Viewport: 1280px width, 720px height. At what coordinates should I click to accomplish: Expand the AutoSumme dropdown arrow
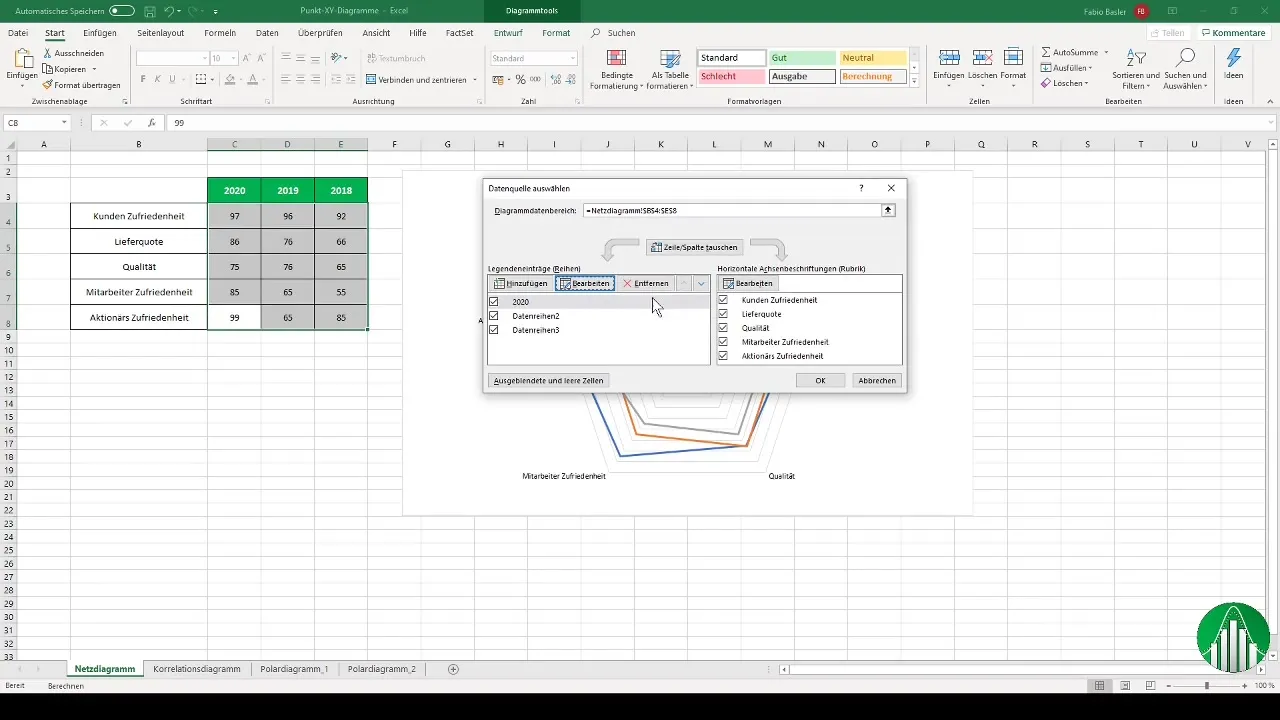tap(1104, 52)
